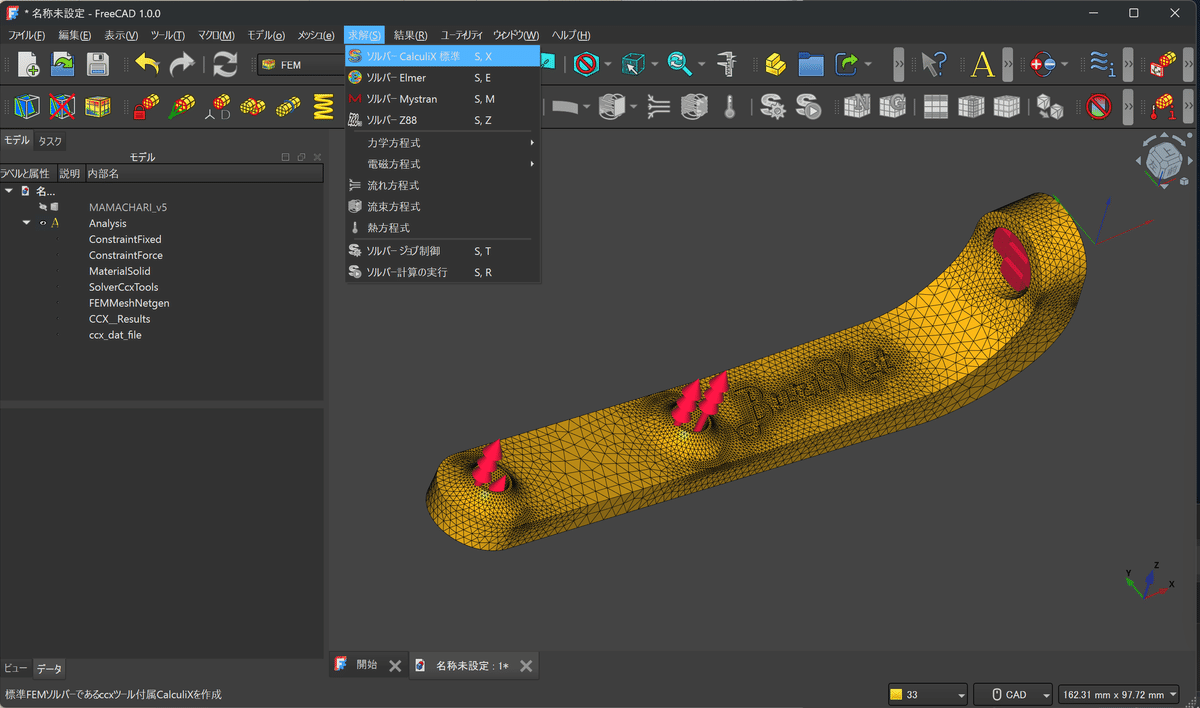Choose ソルバー CalculiX 標準 menu entry

(443, 56)
